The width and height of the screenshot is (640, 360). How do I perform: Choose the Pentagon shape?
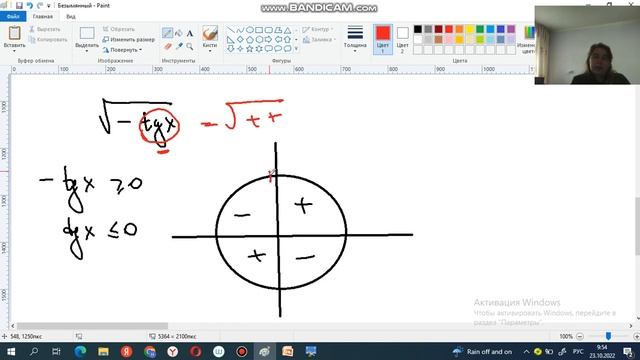point(249,40)
